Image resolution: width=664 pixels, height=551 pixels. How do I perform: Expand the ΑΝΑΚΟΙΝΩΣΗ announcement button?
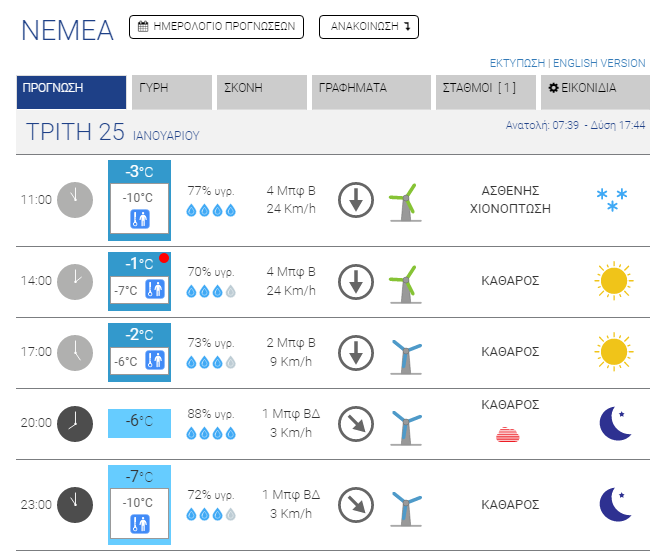[368, 27]
